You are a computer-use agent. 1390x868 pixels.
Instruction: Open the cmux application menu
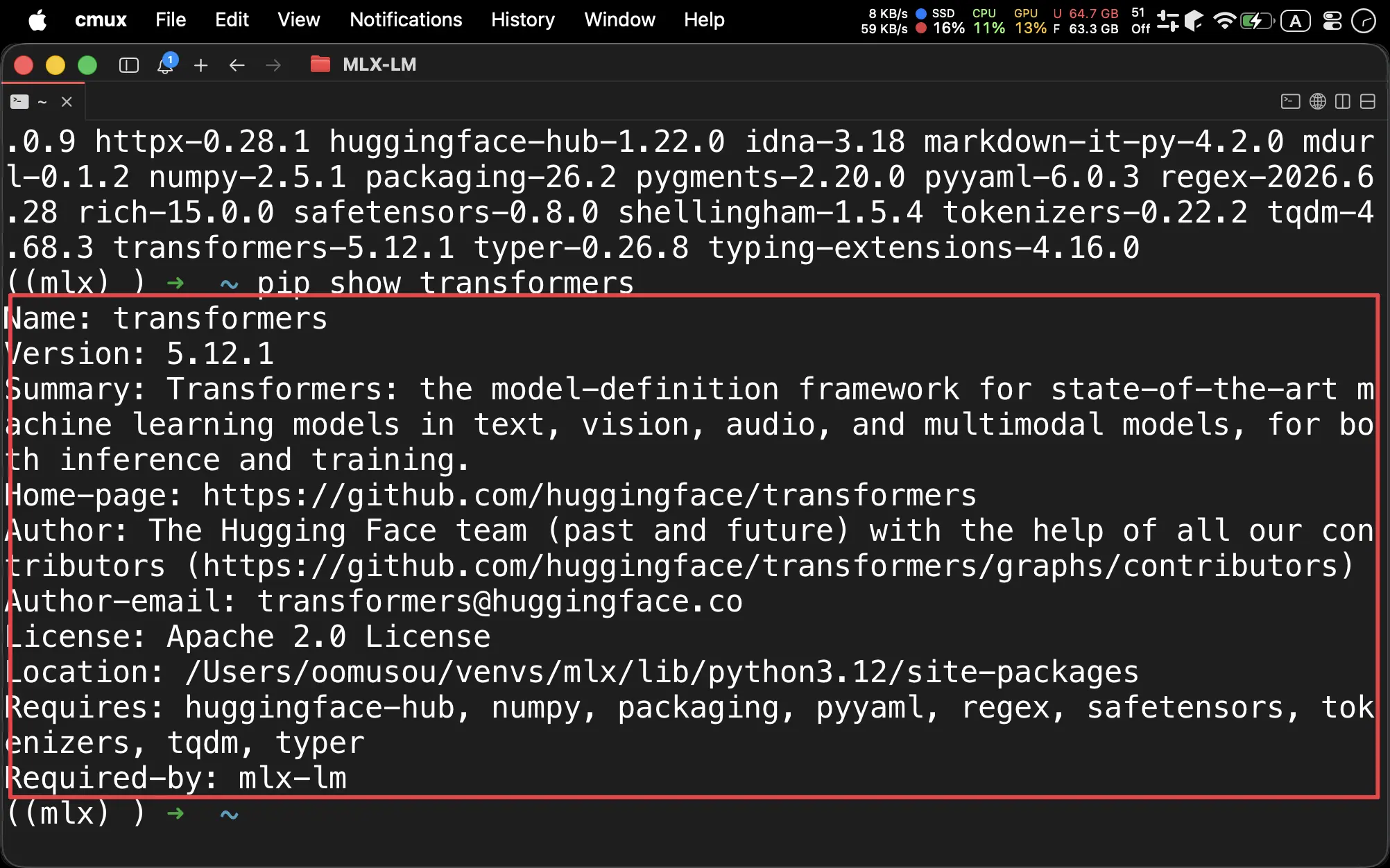click(101, 20)
